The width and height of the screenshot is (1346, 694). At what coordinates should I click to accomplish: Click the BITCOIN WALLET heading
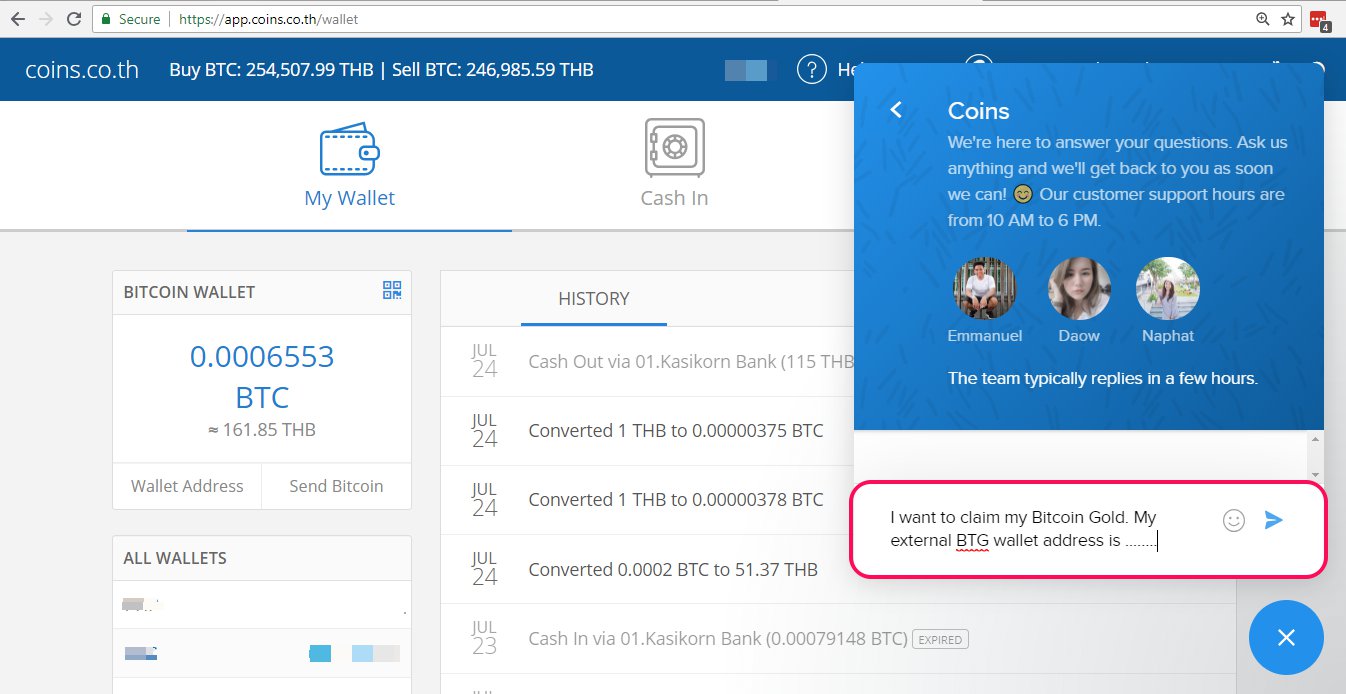[x=189, y=292]
